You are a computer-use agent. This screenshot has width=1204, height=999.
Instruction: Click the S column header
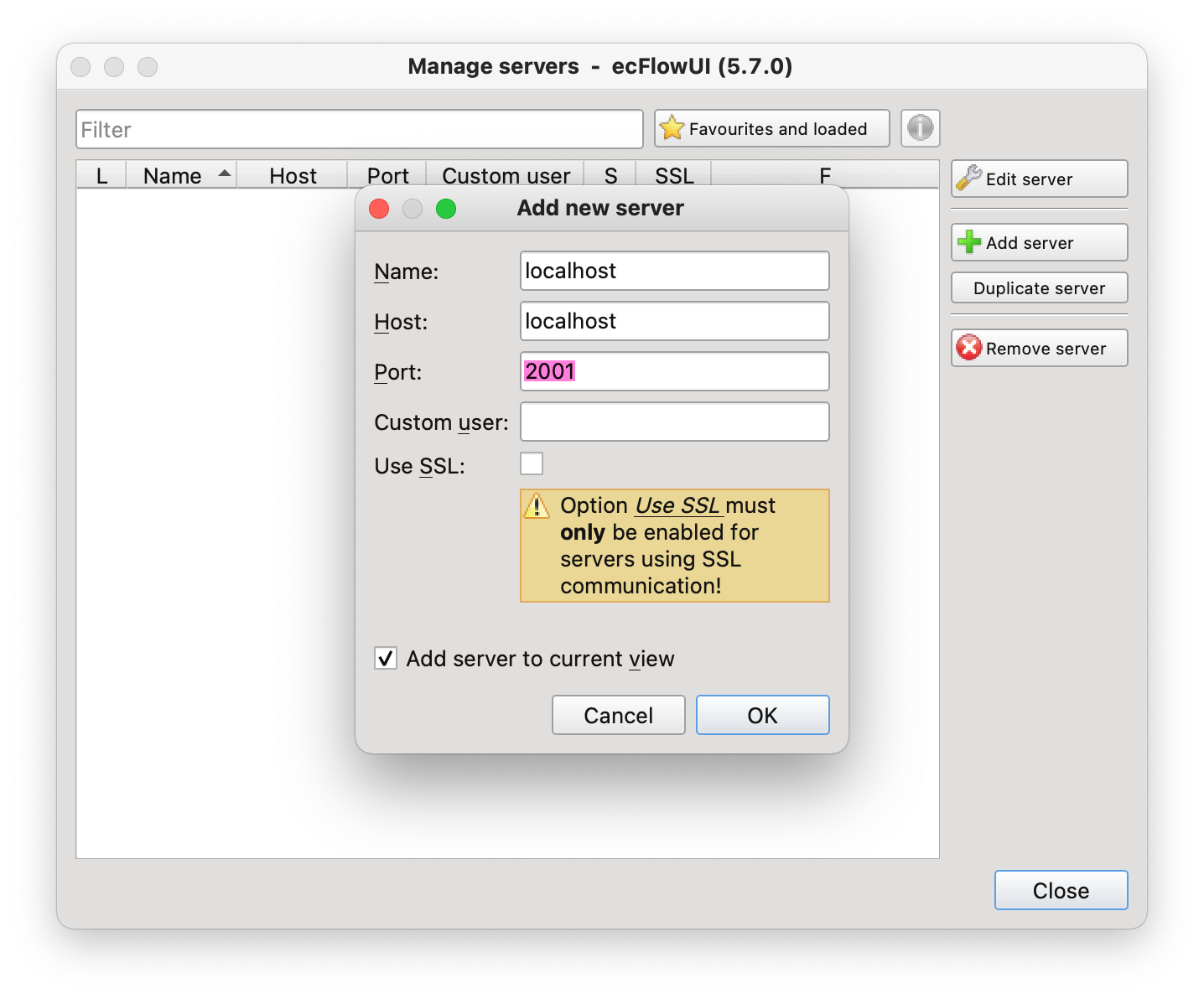point(610,175)
